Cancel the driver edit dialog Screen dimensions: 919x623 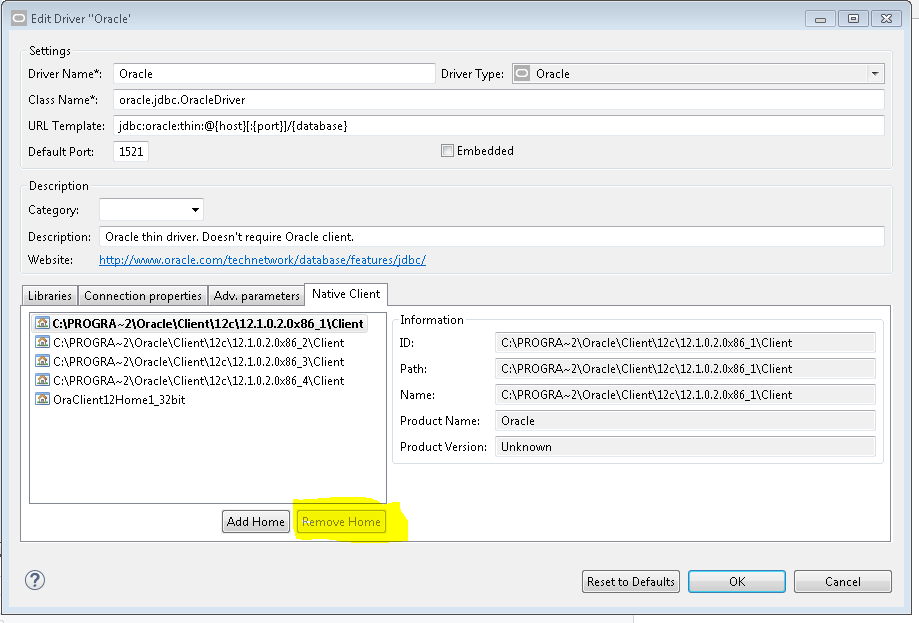coord(843,581)
